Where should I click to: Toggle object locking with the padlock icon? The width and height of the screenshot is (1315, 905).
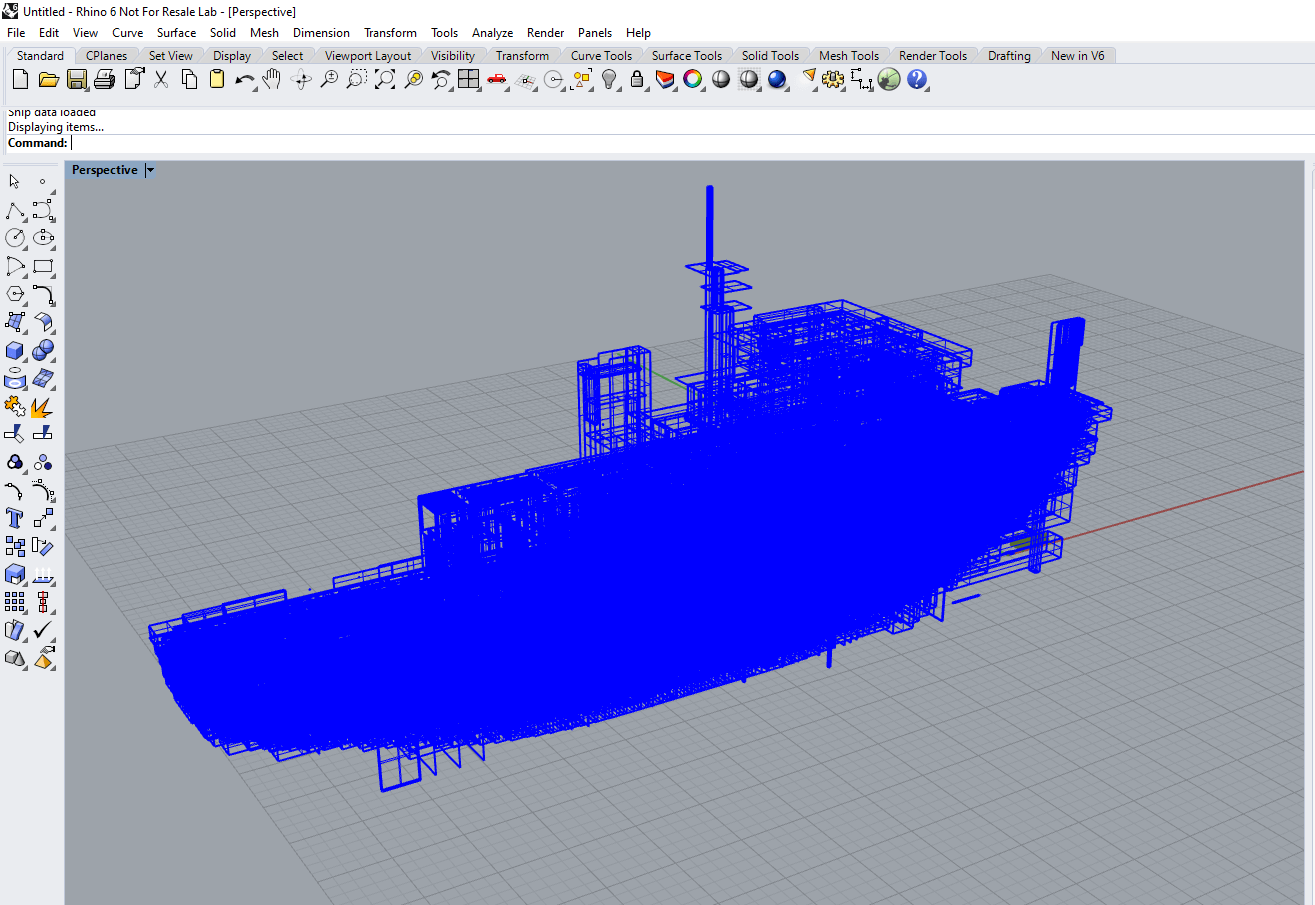click(x=638, y=80)
